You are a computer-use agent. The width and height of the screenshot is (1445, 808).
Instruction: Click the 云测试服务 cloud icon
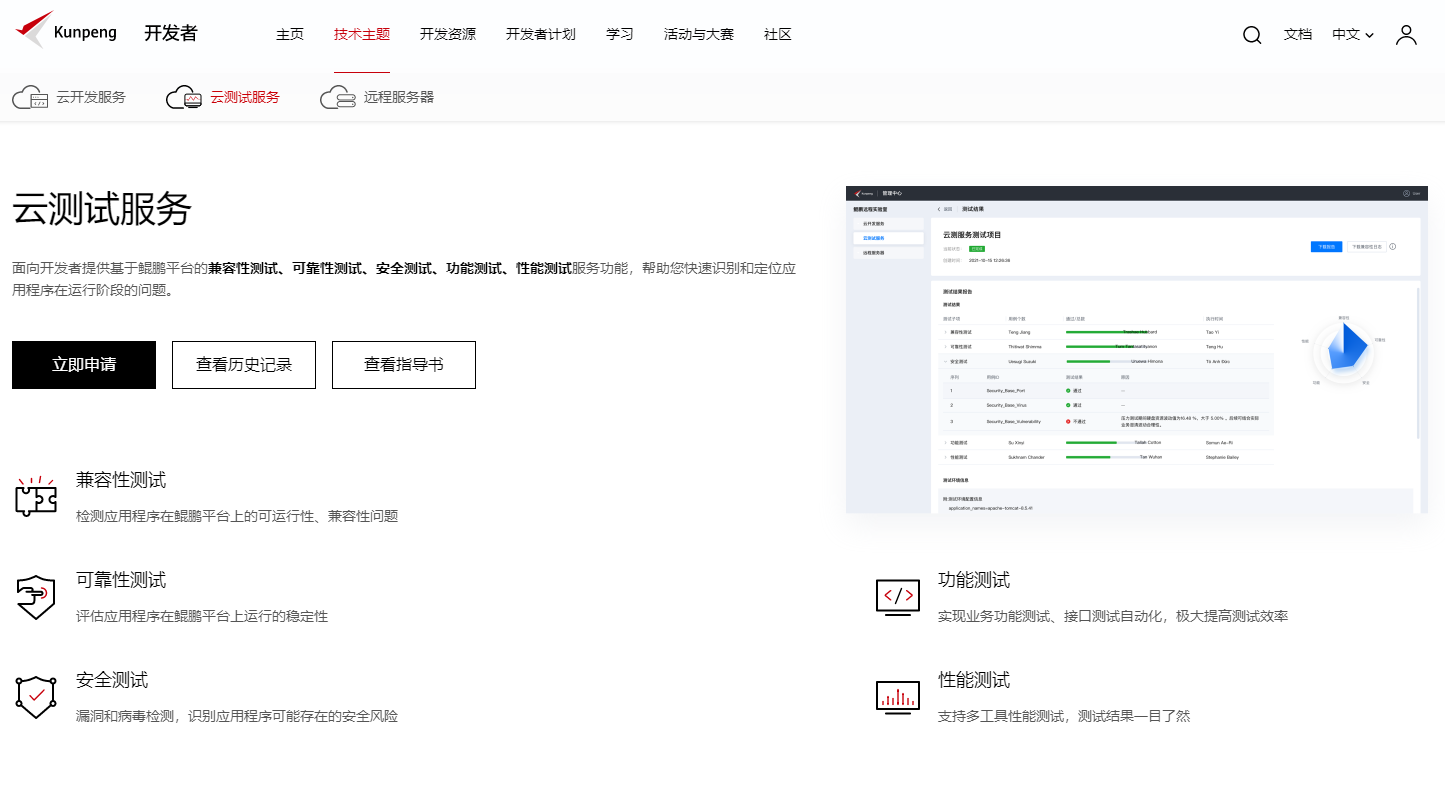coord(184,97)
